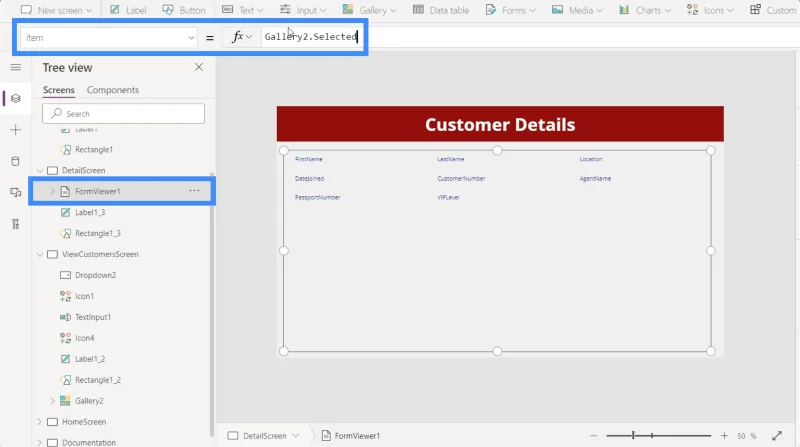The width and height of the screenshot is (800, 447).
Task: Click the FormViewer1 breadcrumb
Action: point(351,436)
